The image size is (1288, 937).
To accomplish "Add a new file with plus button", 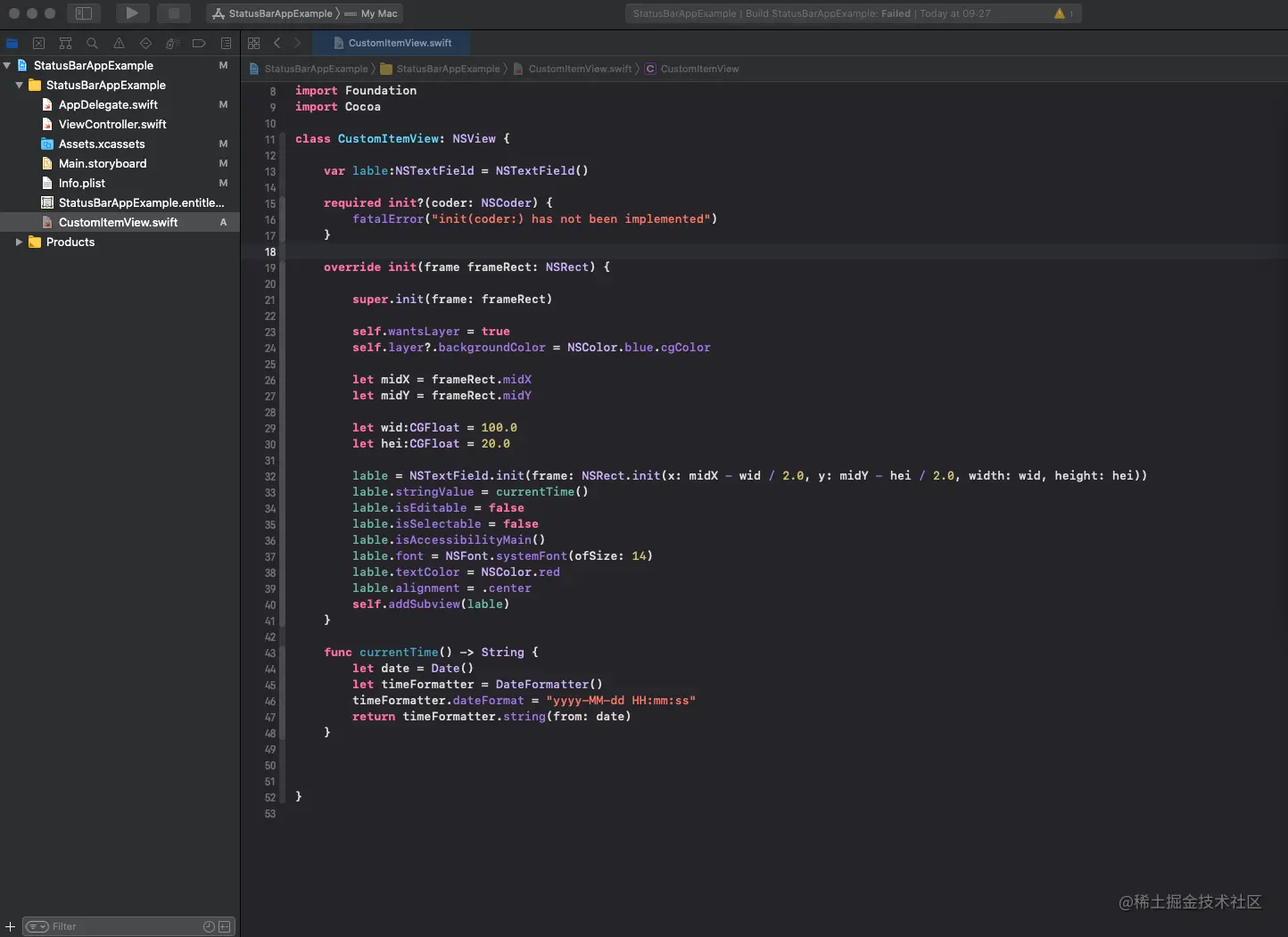I will (x=11, y=926).
